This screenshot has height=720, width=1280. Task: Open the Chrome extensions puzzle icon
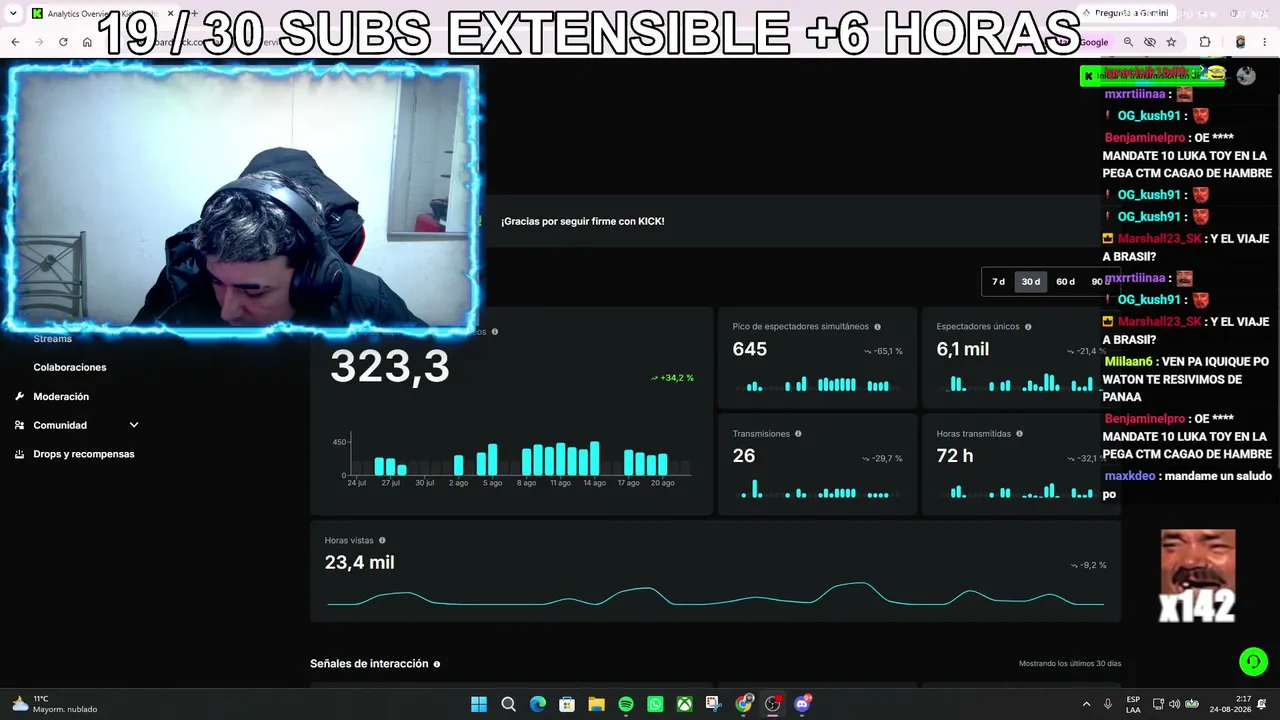pos(1205,42)
